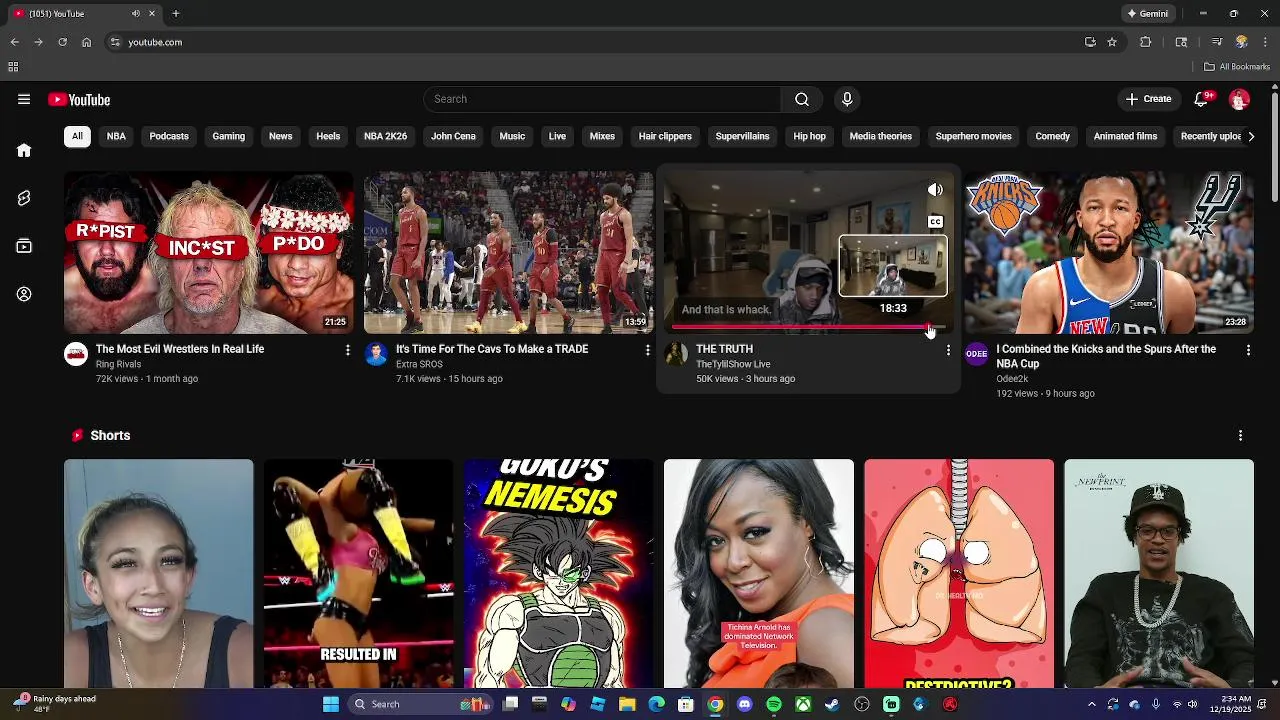The image size is (1280, 720).
Task: Open options menu for THE TRUTH video
Action: (948, 350)
